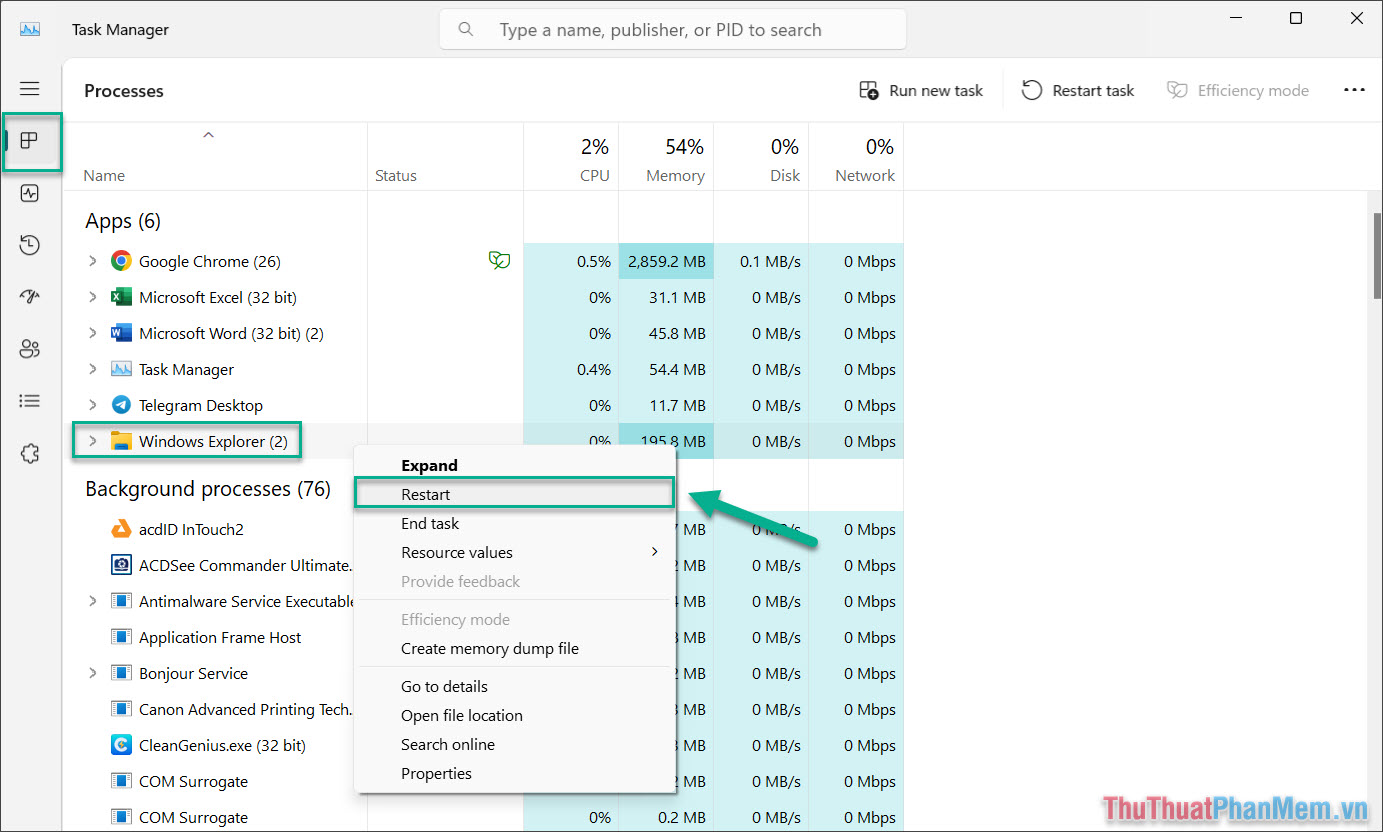This screenshot has height=832, width=1383.
Task: Click the Restart task button
Action: (1078, 90)
